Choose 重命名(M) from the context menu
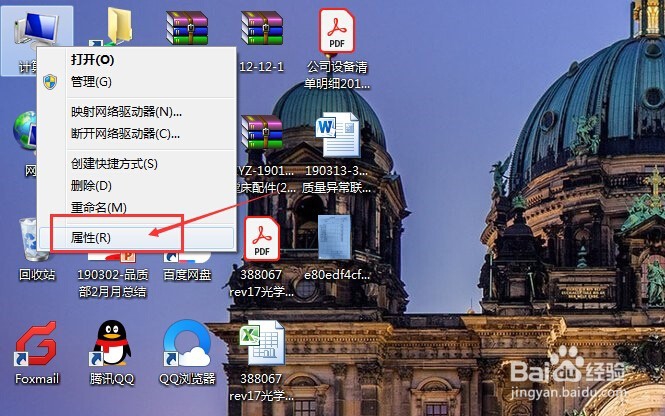This screenshot has height=416, width=665. pyautogui.click(x=137, y=208)
